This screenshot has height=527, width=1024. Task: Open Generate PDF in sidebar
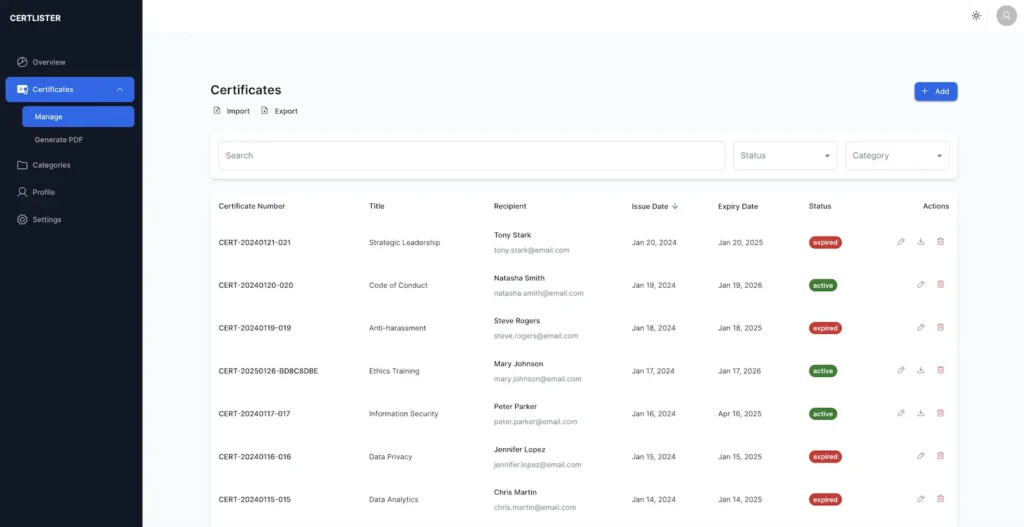coord(59,140)
